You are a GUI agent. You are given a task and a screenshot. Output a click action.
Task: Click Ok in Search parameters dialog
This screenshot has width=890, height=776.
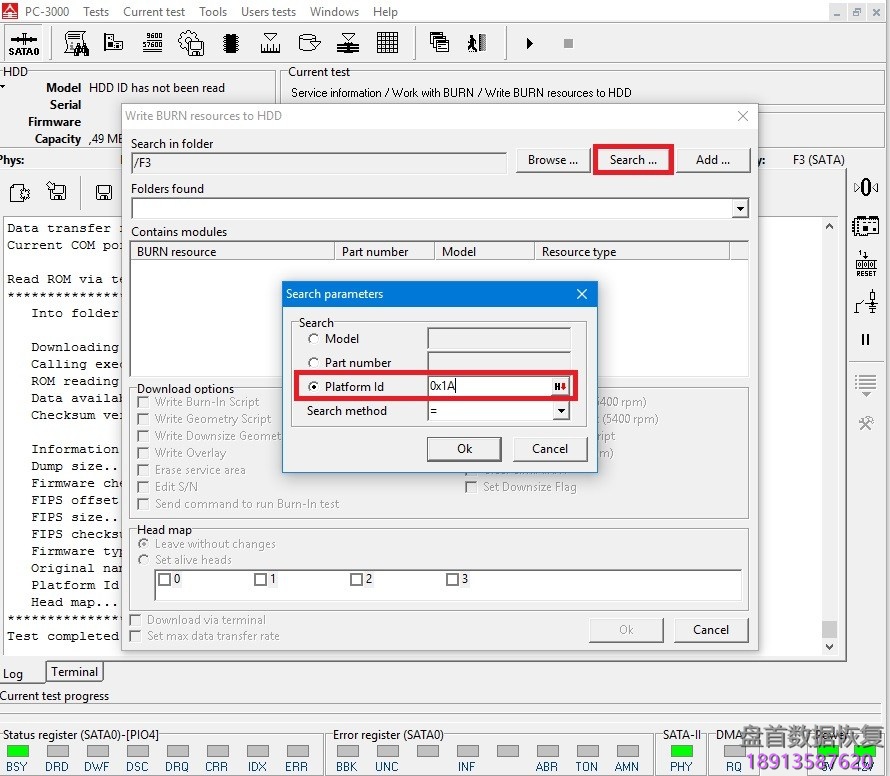(464, 449)
